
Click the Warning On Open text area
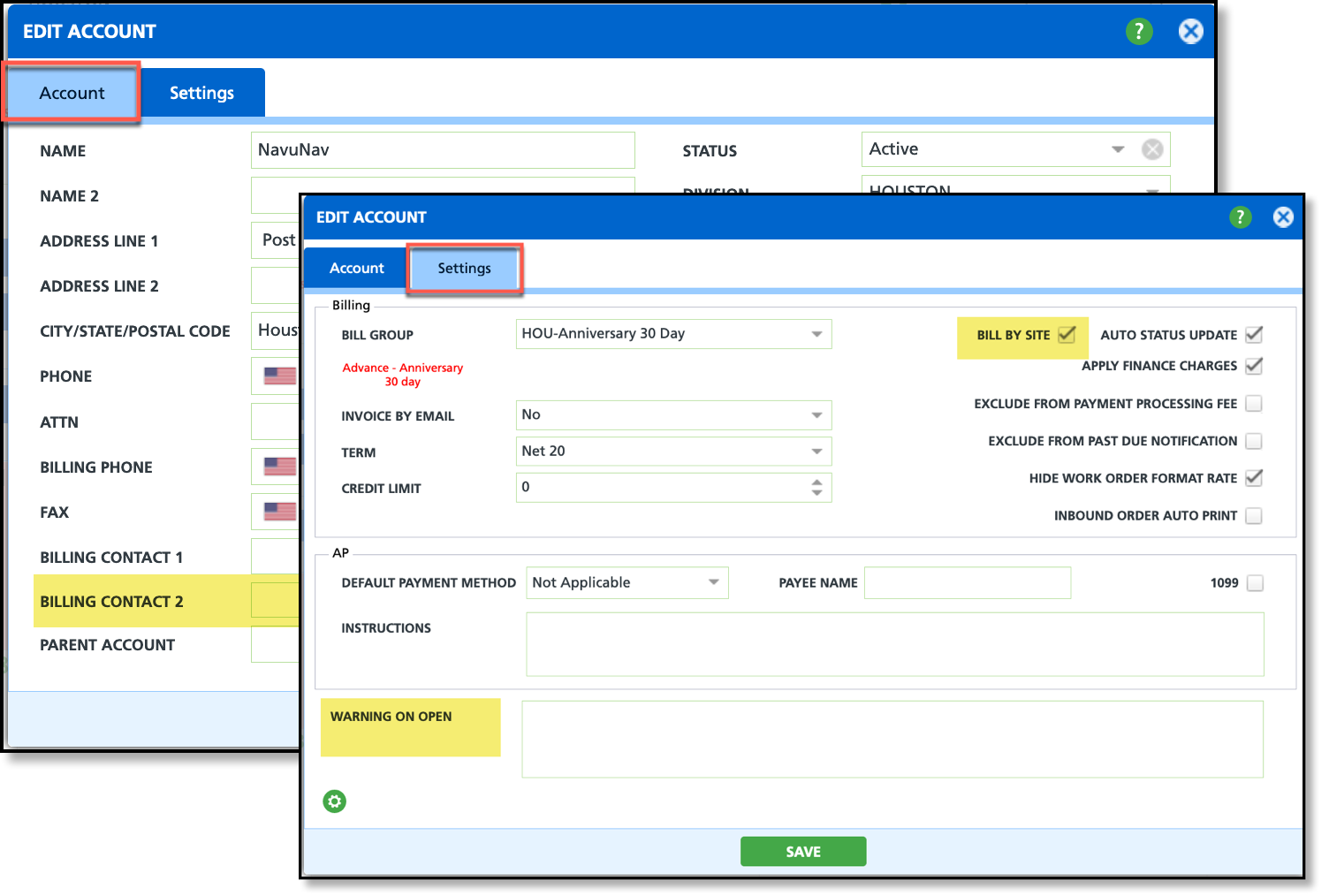click(x=892, y=740)
